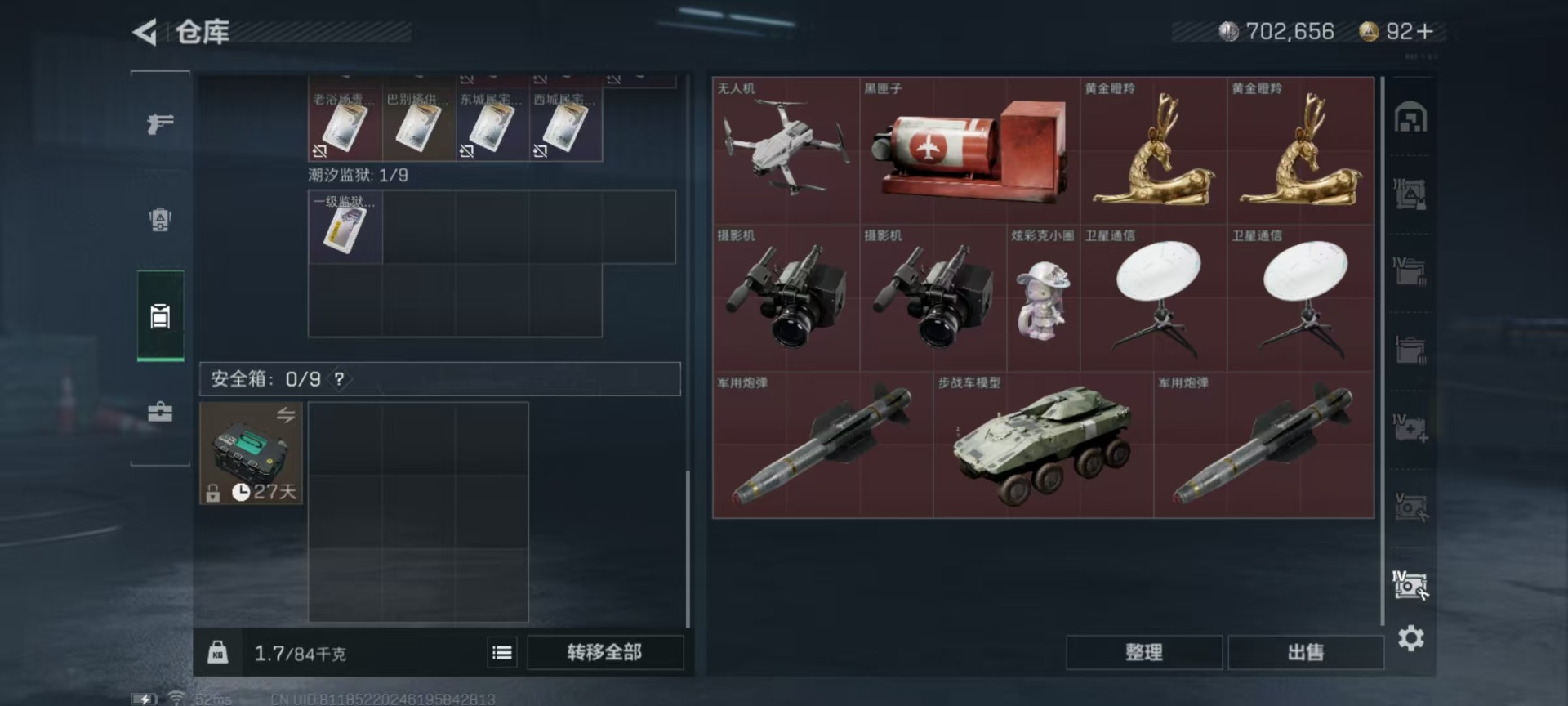The height and width of the screenshot is (706, 1568).
Task: Select the 黑匣子 black box item
Action: coord(969,150)
